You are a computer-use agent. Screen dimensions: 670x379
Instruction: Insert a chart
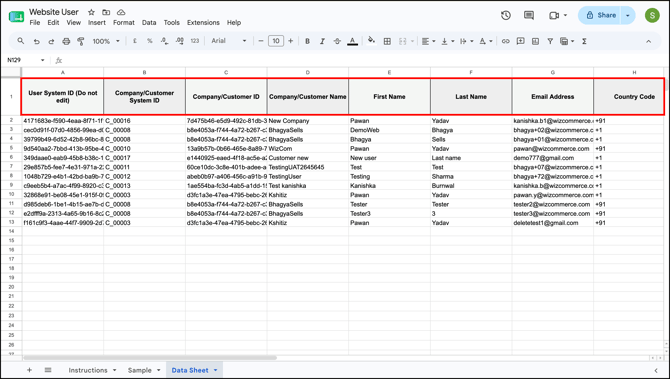click(x=535, y=41)
